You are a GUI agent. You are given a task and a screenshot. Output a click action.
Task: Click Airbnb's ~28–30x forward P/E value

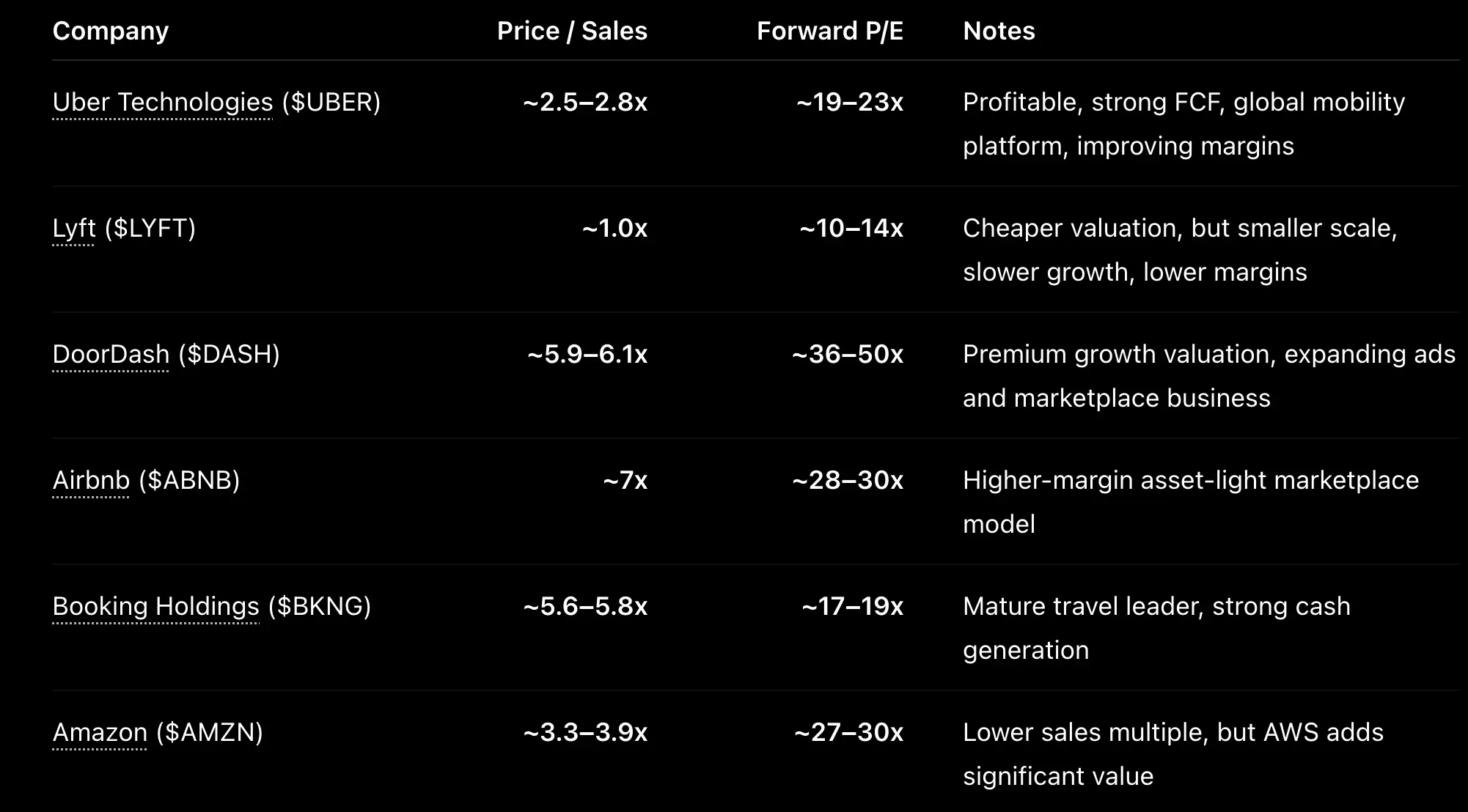848,481
